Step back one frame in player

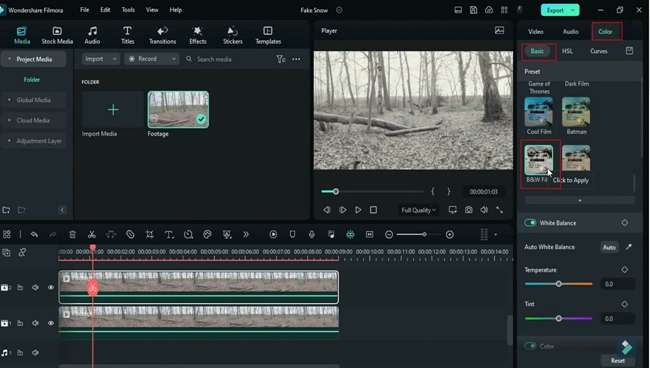[327, 210]
